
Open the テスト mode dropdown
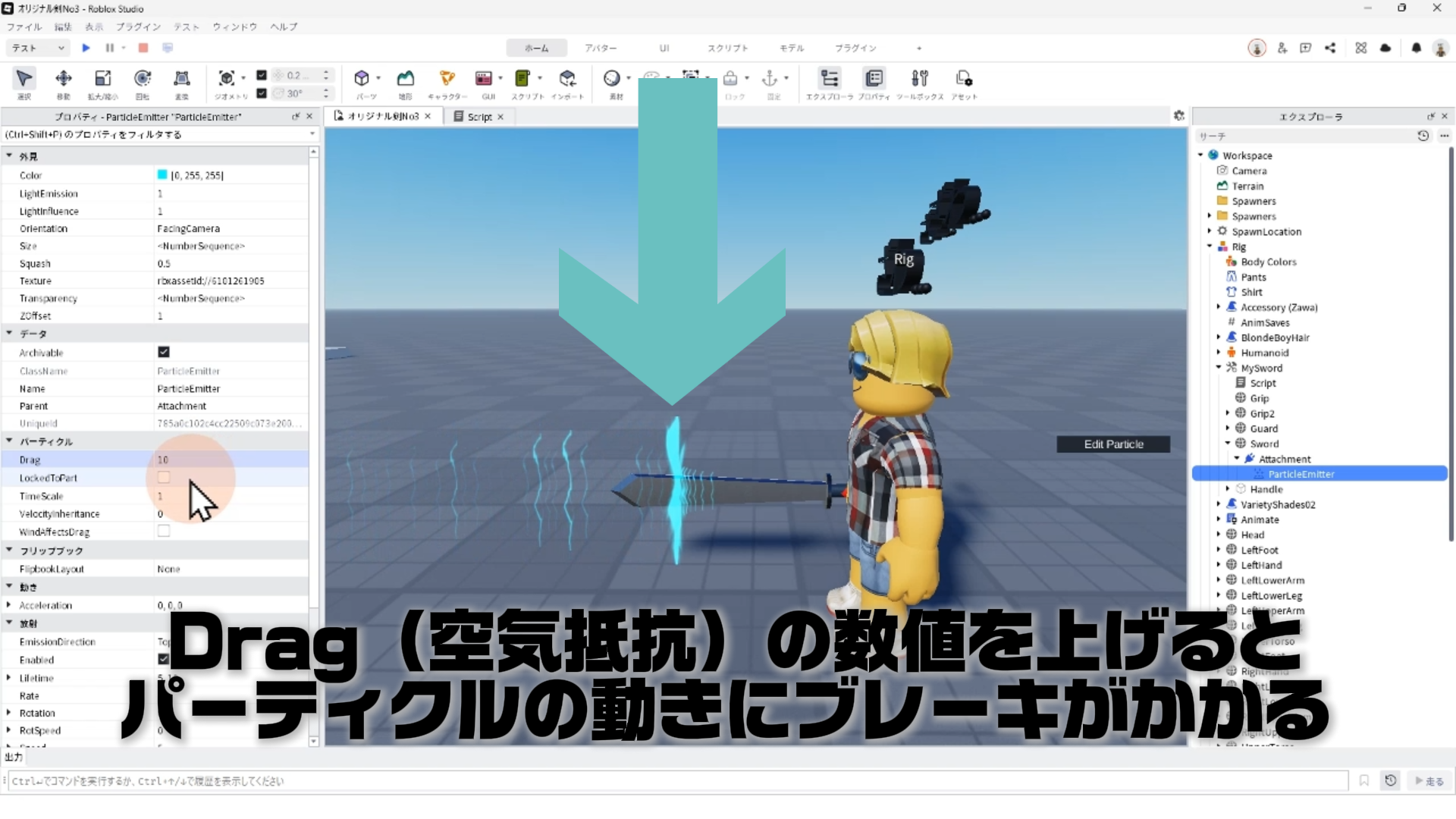(38, 48)
